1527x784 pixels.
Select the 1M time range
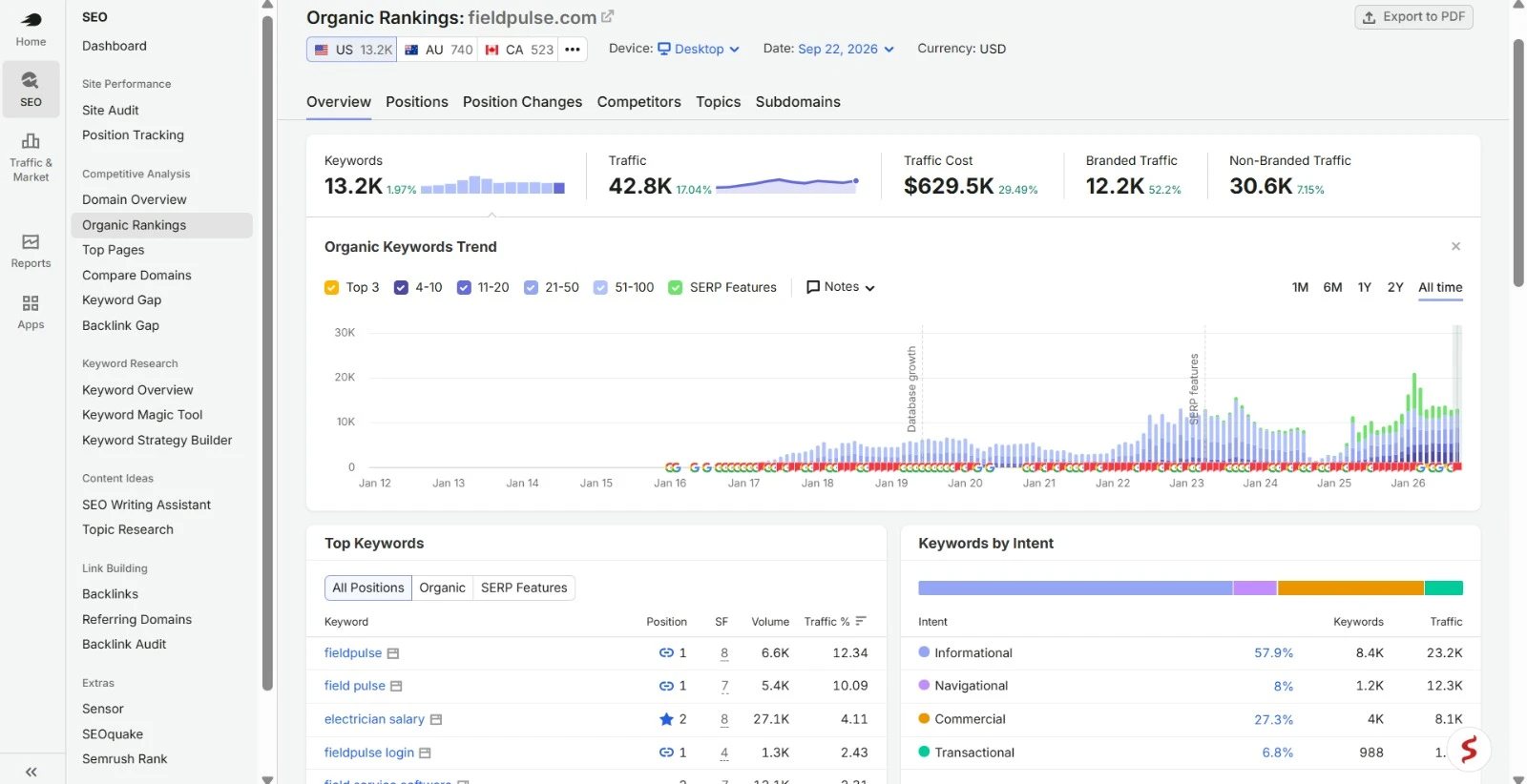(1300, 287)
